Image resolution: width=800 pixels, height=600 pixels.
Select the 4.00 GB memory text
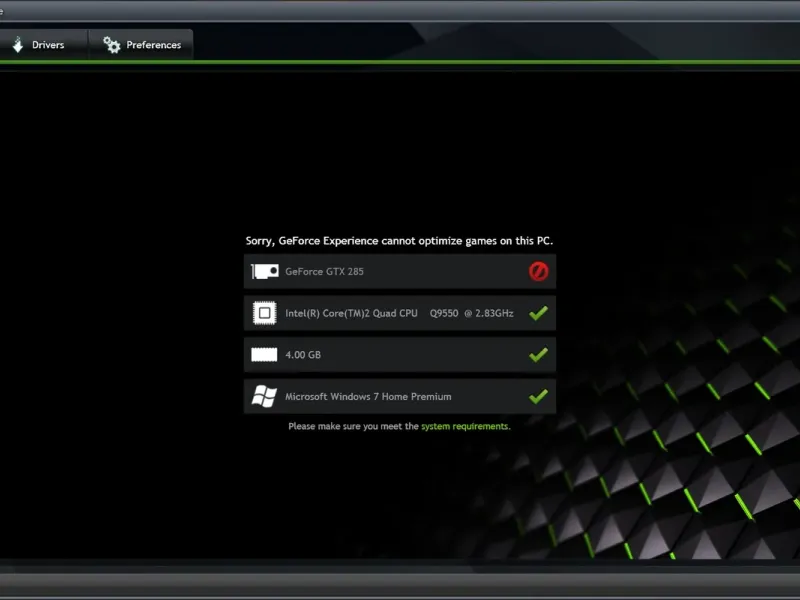[303, 355]
